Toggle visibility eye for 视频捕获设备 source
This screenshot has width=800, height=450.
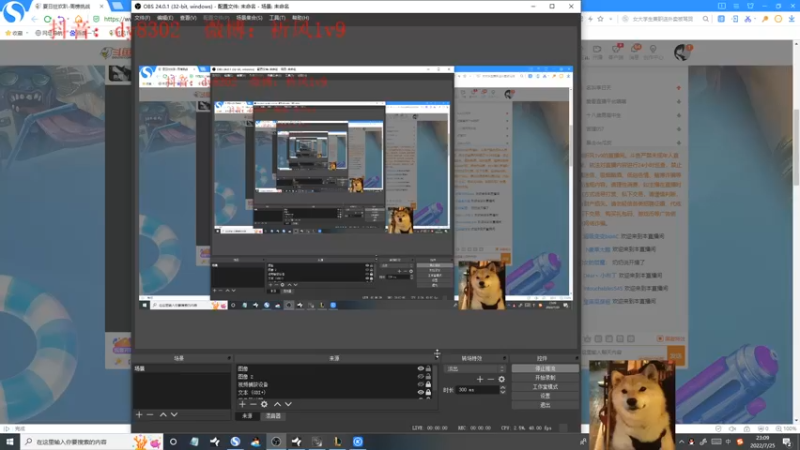(x=421, y=384)
